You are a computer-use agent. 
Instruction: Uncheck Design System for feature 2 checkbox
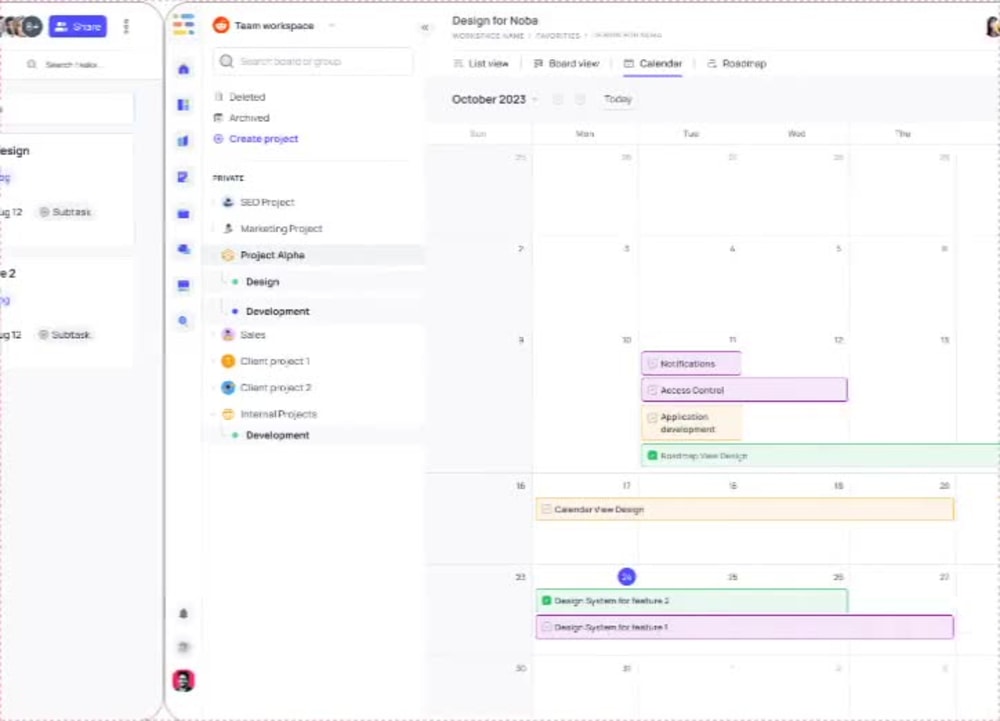click(x=546, y=601)
